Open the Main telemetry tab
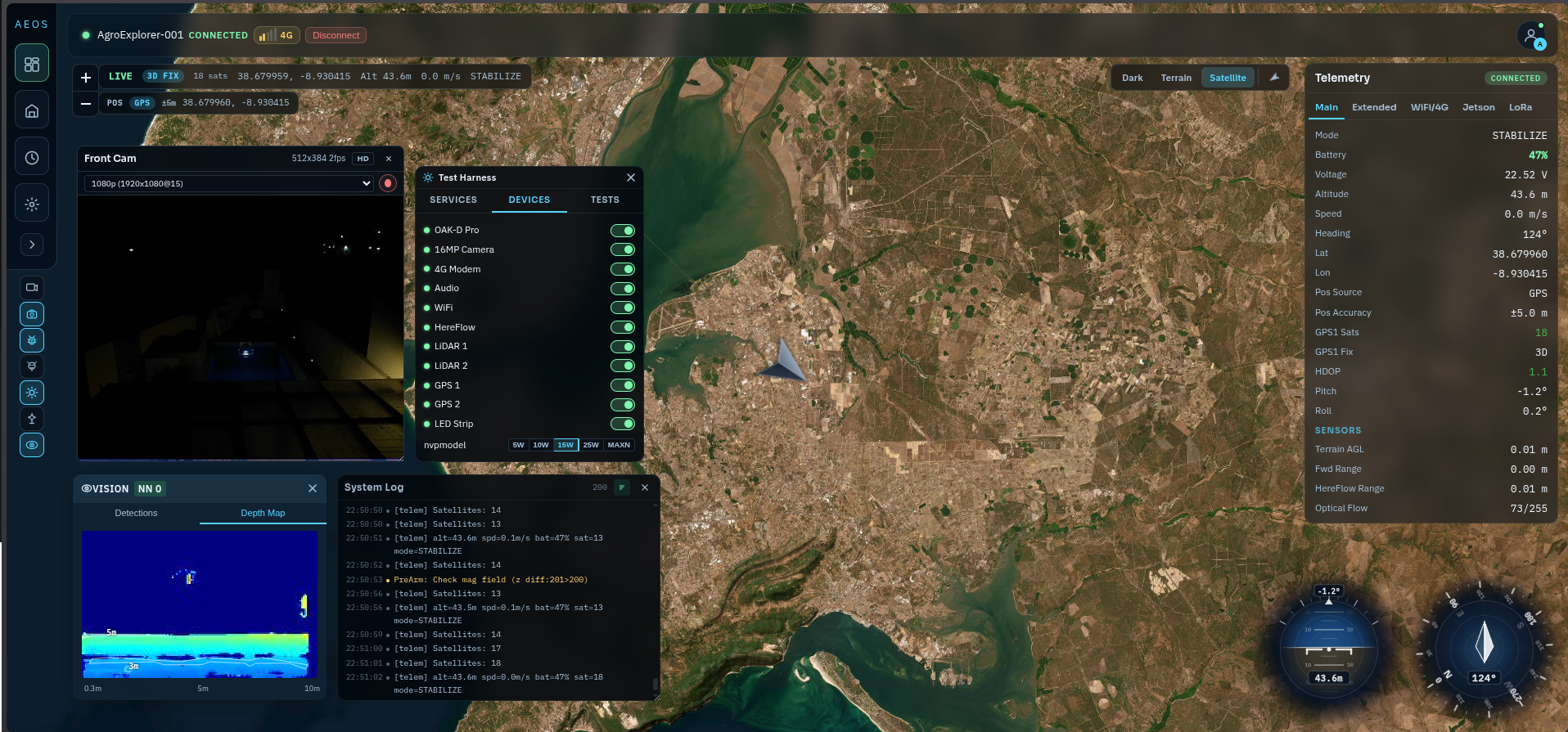This screenshot has height=732, width=1568. pos(1327,107)
